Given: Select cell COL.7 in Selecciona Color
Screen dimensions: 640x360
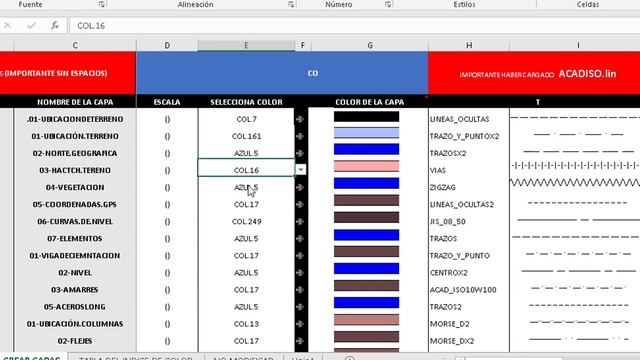Looking at the screenshot, I should (x=246, y=119).
